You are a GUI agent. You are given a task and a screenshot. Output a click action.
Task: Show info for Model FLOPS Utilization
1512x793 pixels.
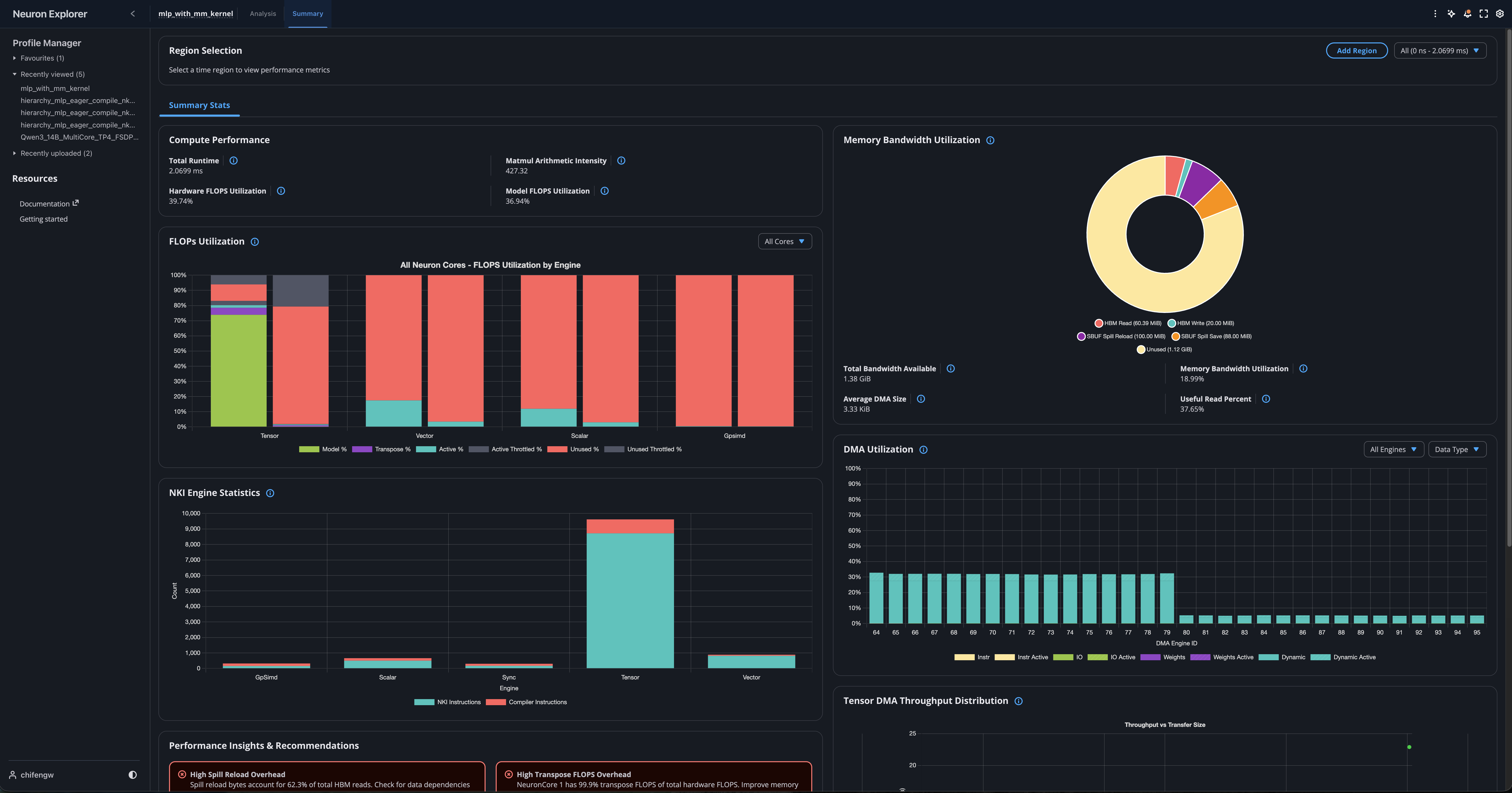tap(605, 191)
